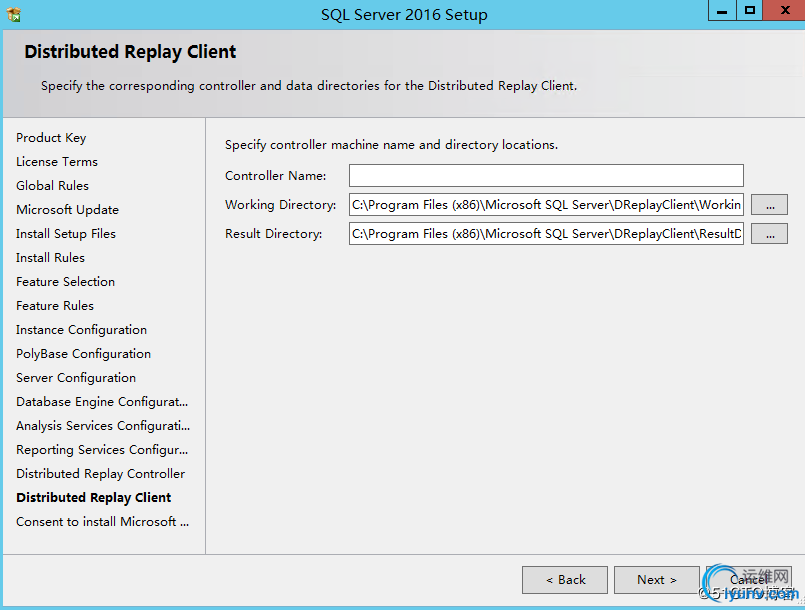This screenshot has width=805, height=610.
Task: Click the Working Directory path field
Action: (x=546, y=205)
